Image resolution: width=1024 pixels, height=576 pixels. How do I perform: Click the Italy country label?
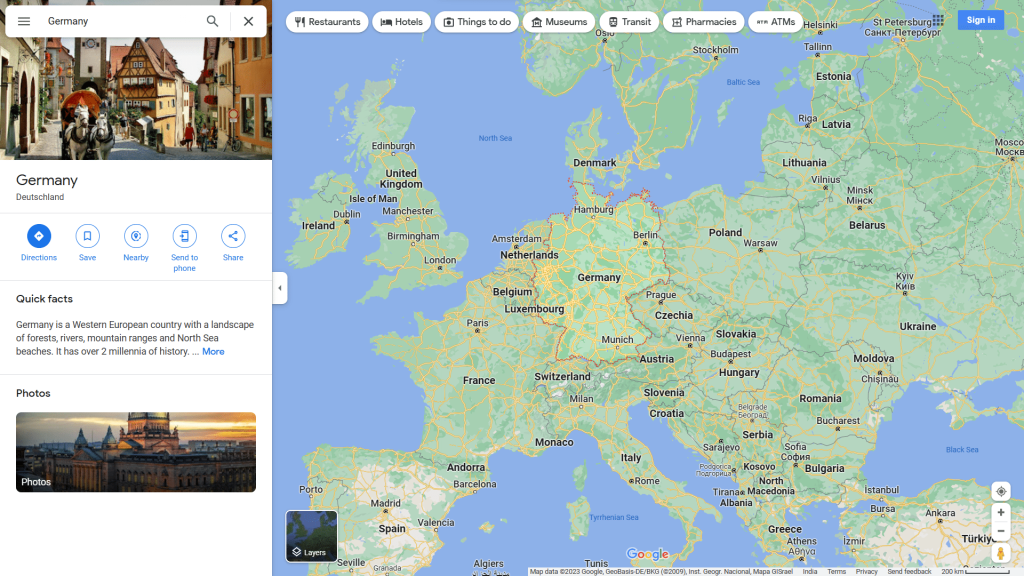631,458
